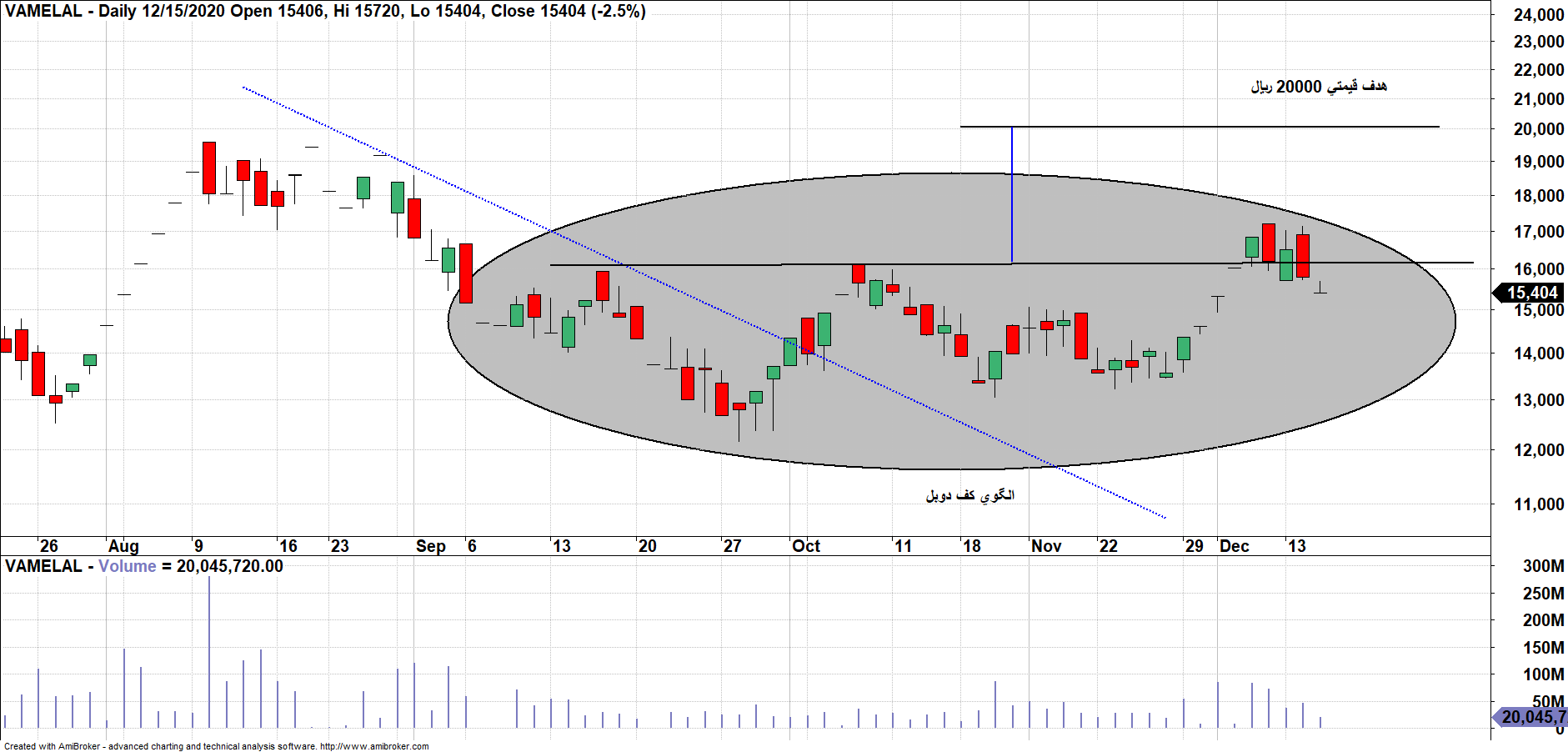Click the 'Aug' date axis label

tap(123, 546)
